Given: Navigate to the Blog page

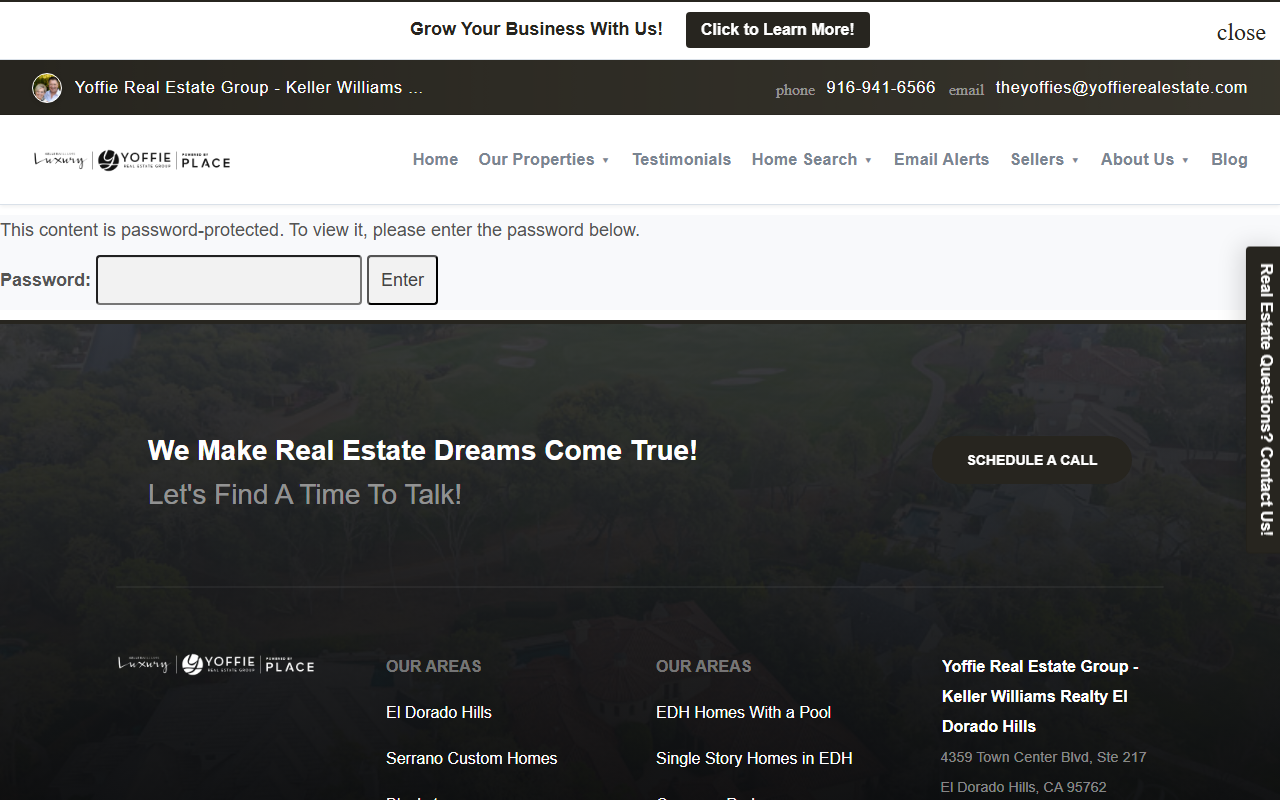Looking at the screenshot, I should (1229, 160).
